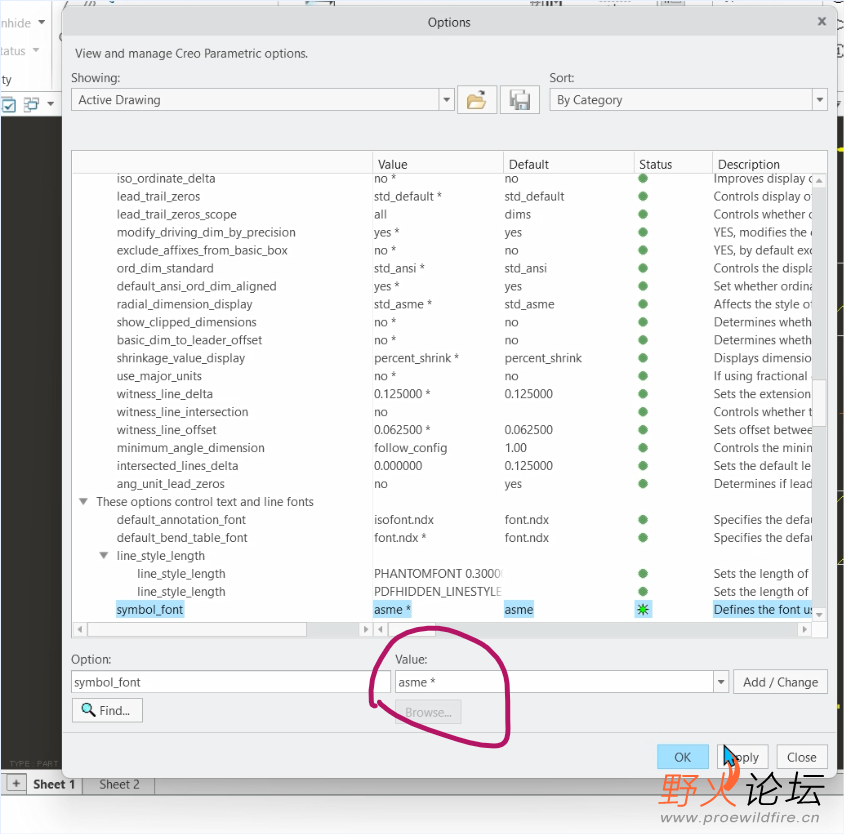This screenshot has height=834, width=844.
Task: Click the 'PDFHIDDEN_LINESTYLE' value cell
Action: 438,591
